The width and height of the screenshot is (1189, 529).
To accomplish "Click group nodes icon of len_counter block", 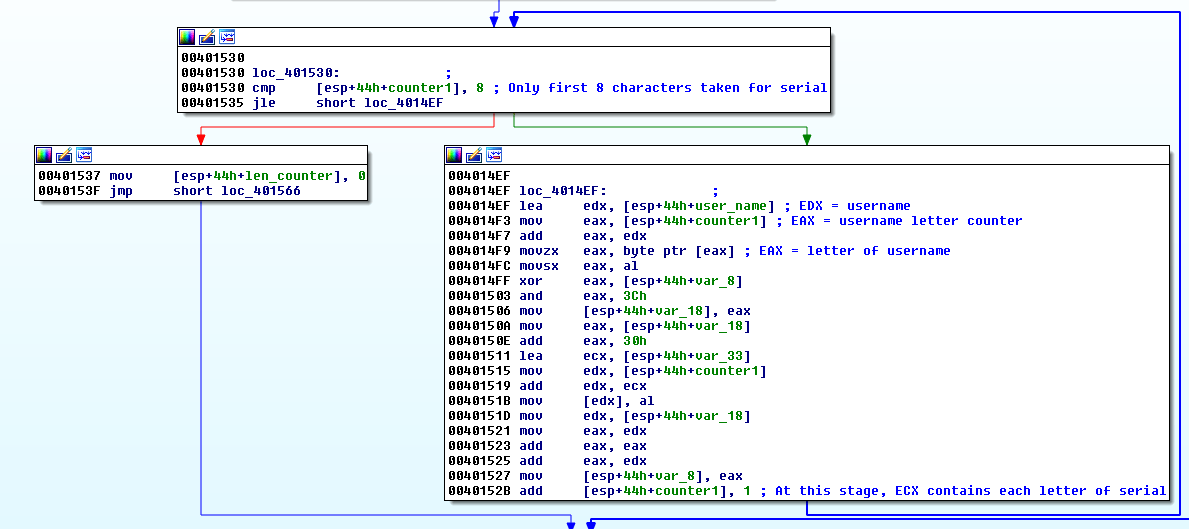I will pyautogui.click(x=84, y=155).
